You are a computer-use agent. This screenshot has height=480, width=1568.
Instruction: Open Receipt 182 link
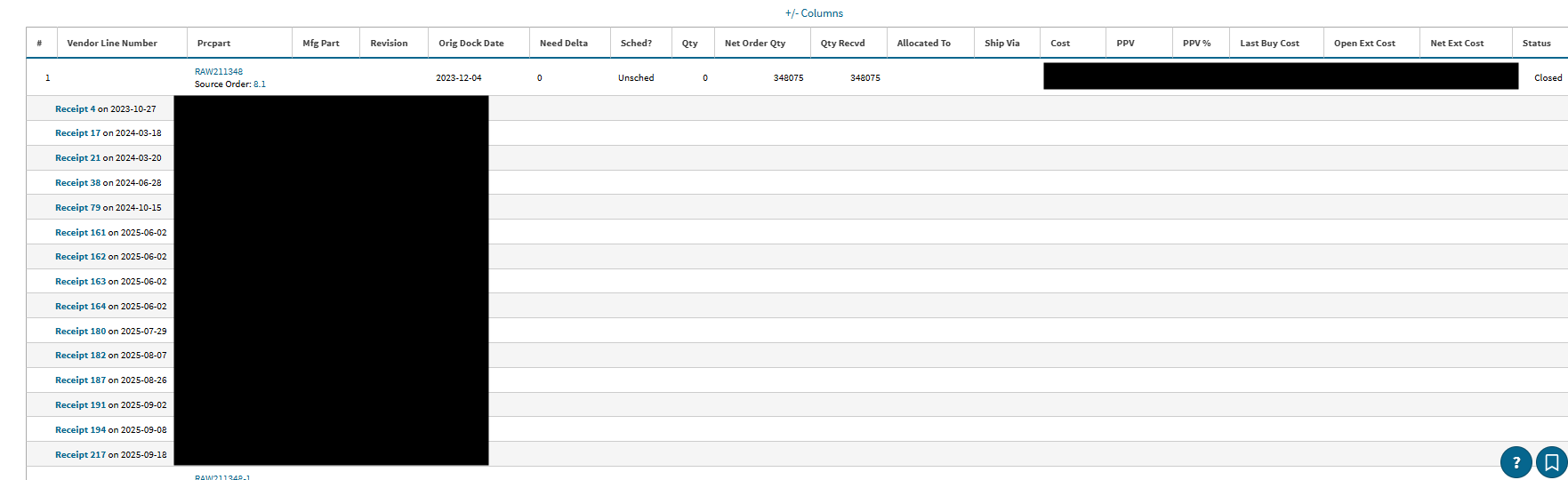pyautogui.click(x=80, y=356)
